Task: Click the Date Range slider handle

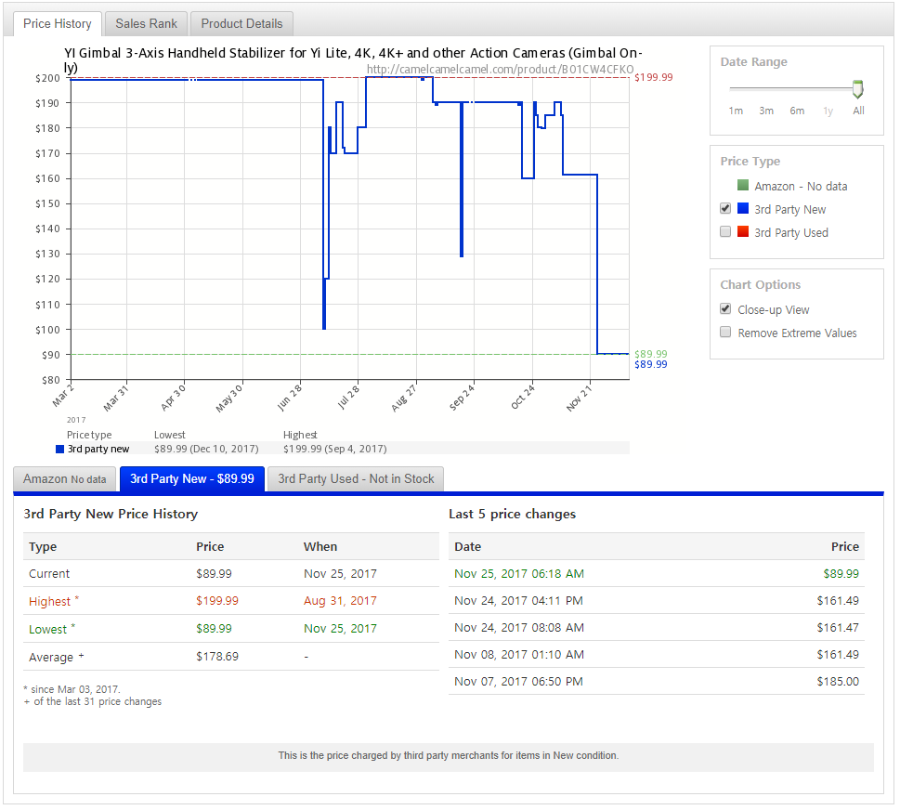Action: click(858, 90)
